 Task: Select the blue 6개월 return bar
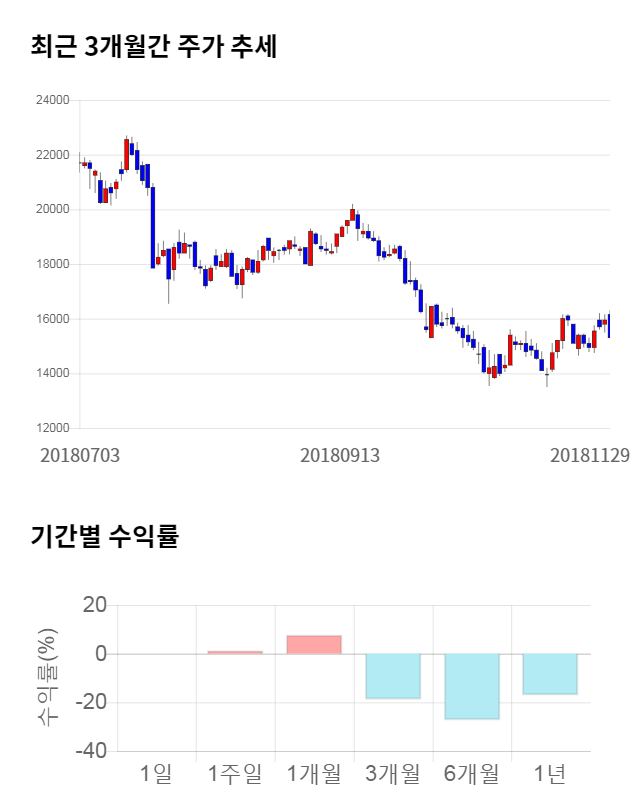[x=472, y=686]
